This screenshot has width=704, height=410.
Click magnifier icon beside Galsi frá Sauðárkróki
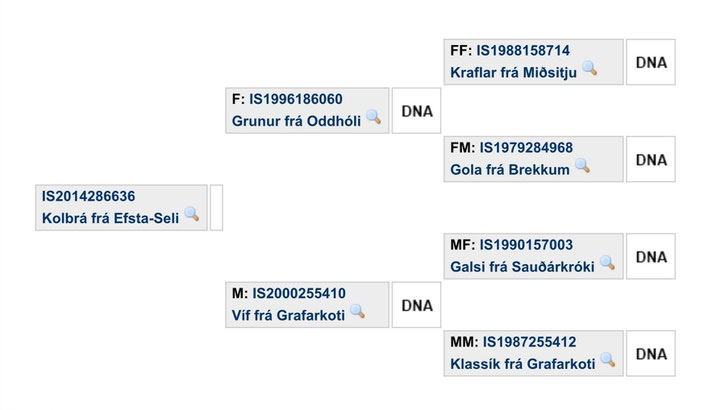pyautogui.click(x=607, y=263)
